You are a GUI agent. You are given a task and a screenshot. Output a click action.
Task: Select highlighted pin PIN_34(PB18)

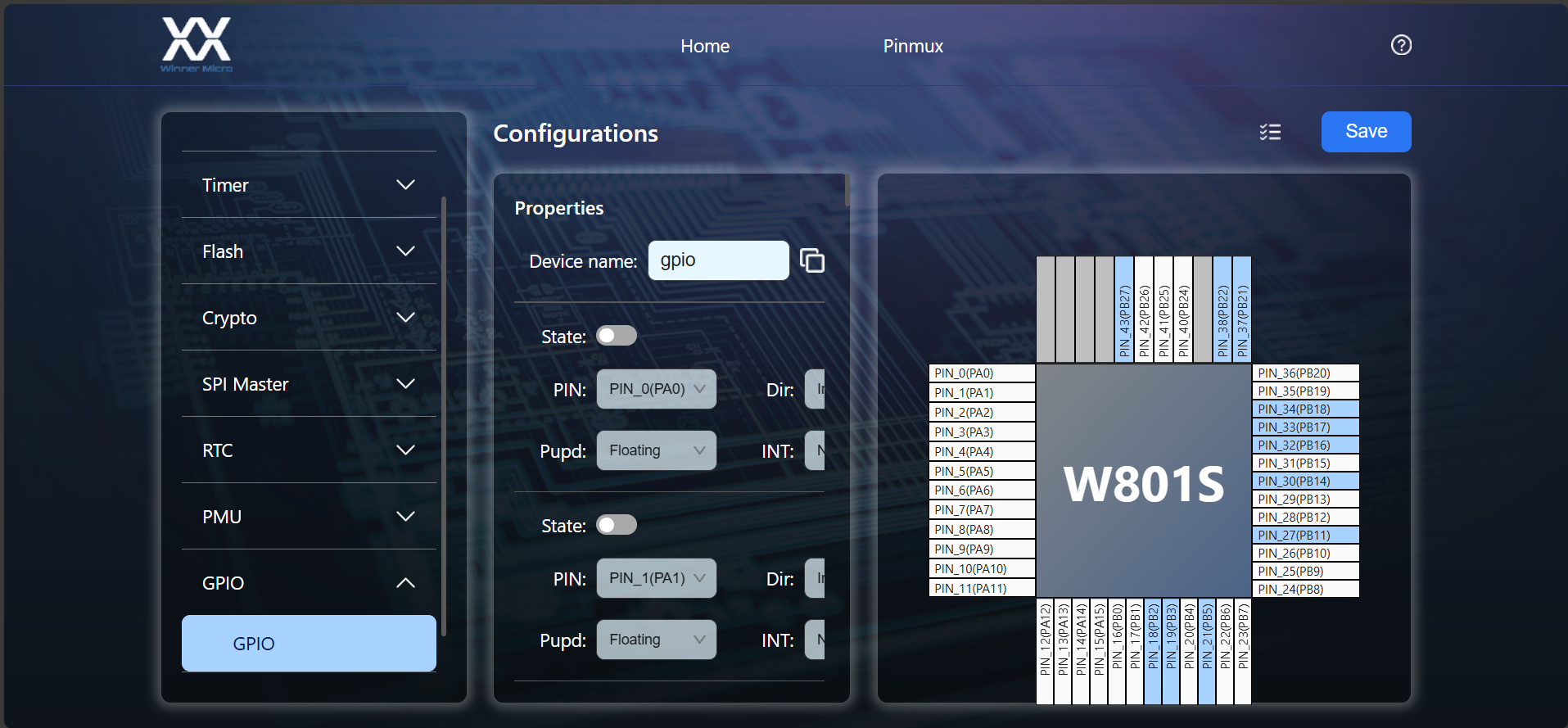pos(1306,409)
